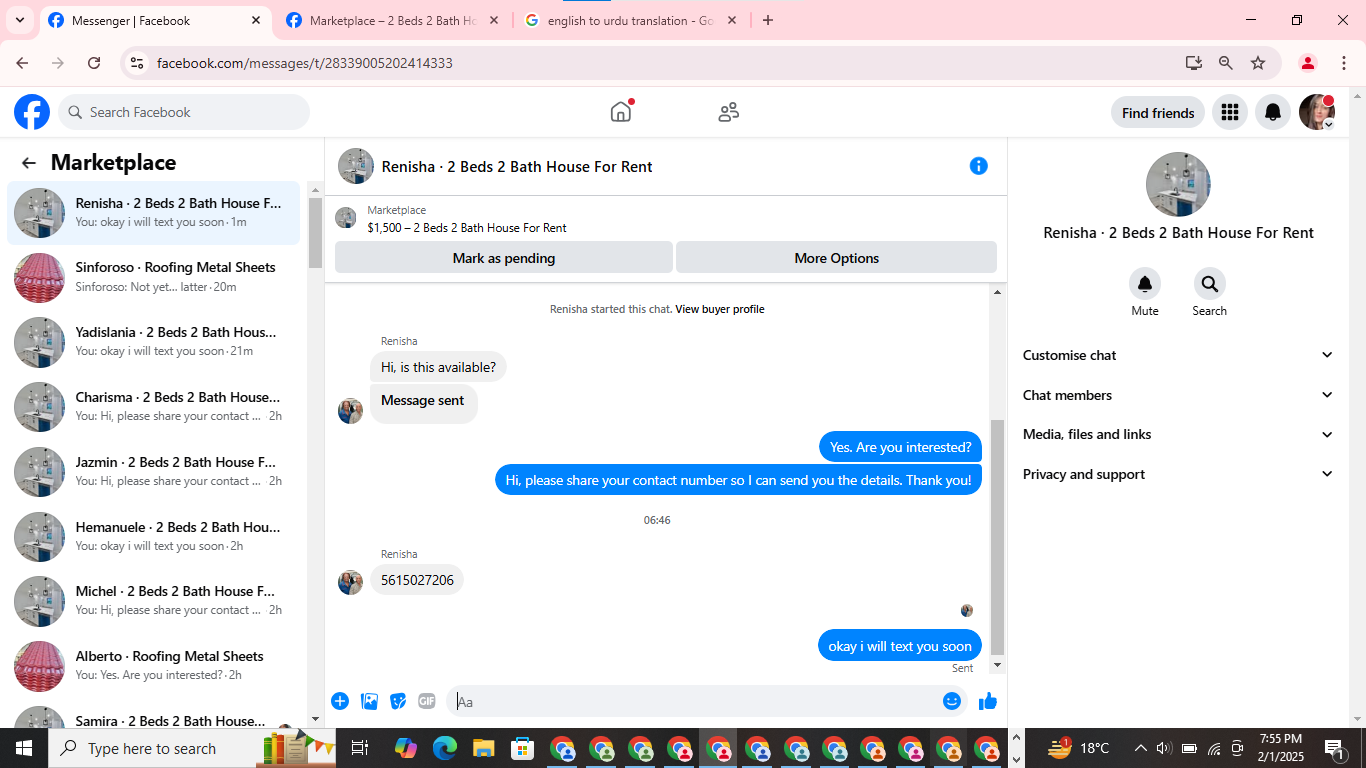
Task: Select Renisha chat in Marketplace list
Action: [154, 212]
